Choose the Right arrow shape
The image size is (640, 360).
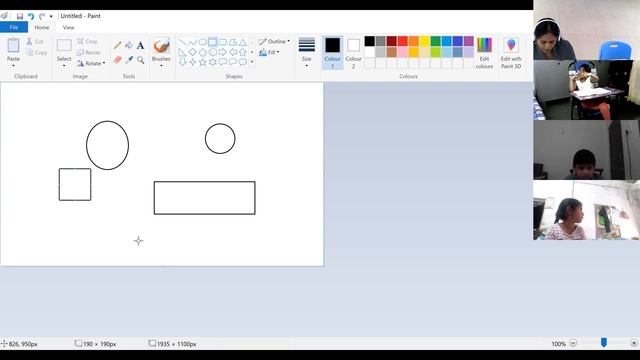223,52
